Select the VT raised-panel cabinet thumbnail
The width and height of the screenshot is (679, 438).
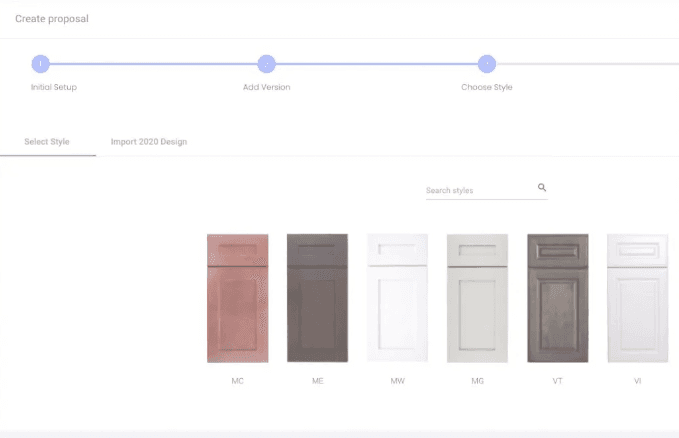click(x=558, y=298)
